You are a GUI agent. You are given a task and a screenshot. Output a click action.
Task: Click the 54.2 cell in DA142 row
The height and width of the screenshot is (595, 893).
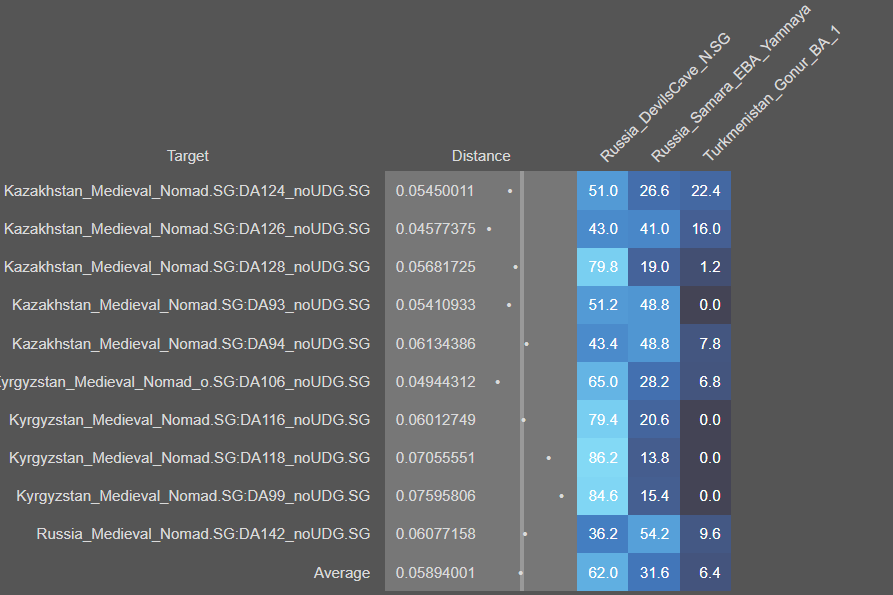[x=654, y=534]
